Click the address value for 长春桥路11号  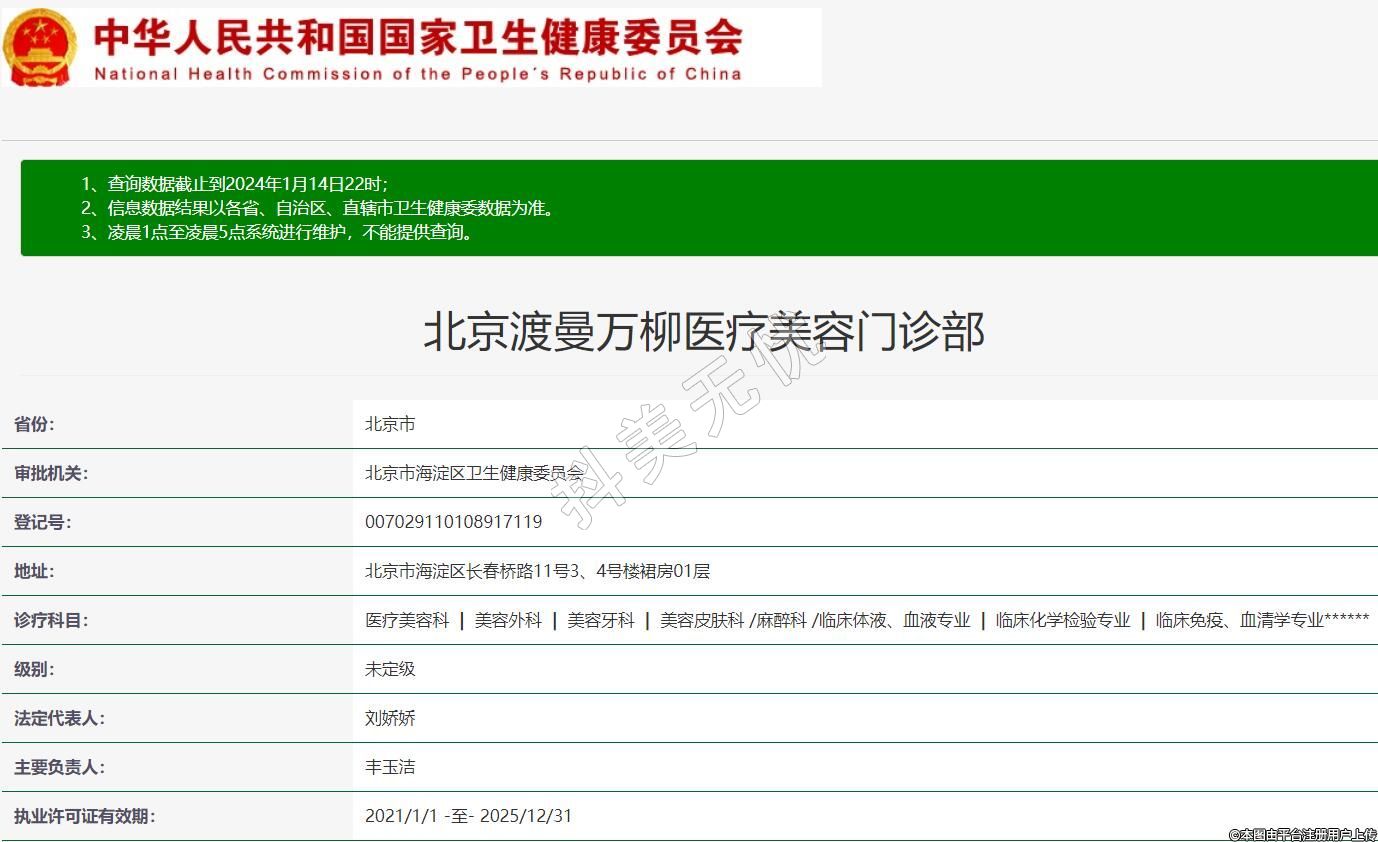pos(537,572)
